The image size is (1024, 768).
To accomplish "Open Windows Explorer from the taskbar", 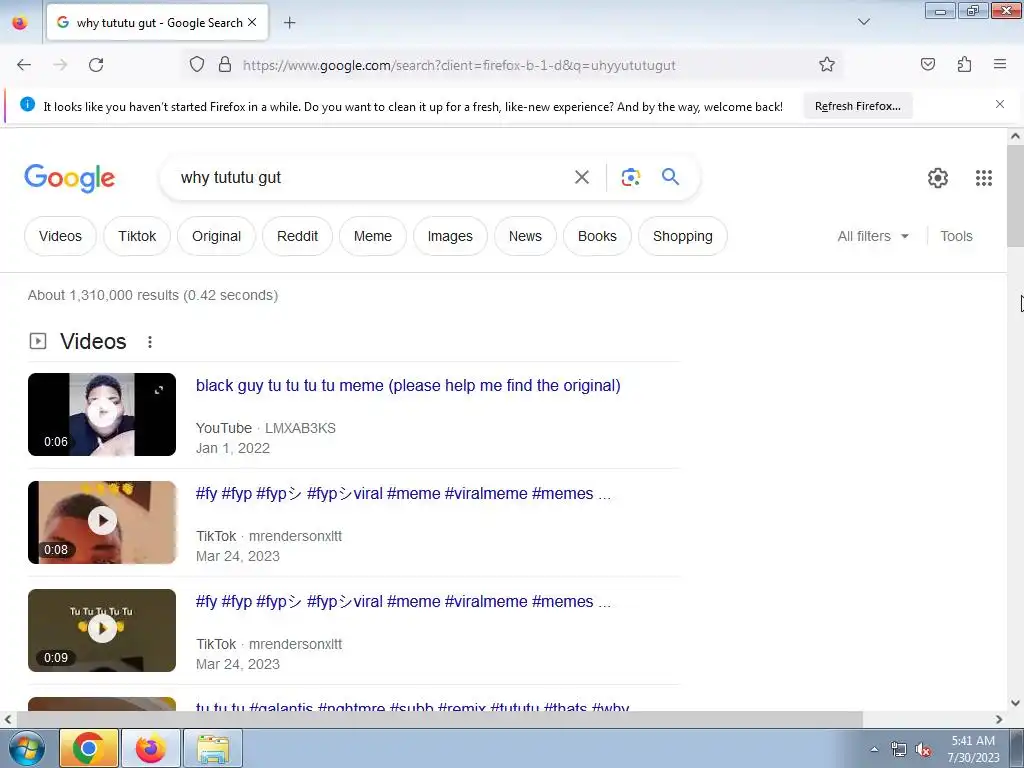I will click(x=213, y=748).
